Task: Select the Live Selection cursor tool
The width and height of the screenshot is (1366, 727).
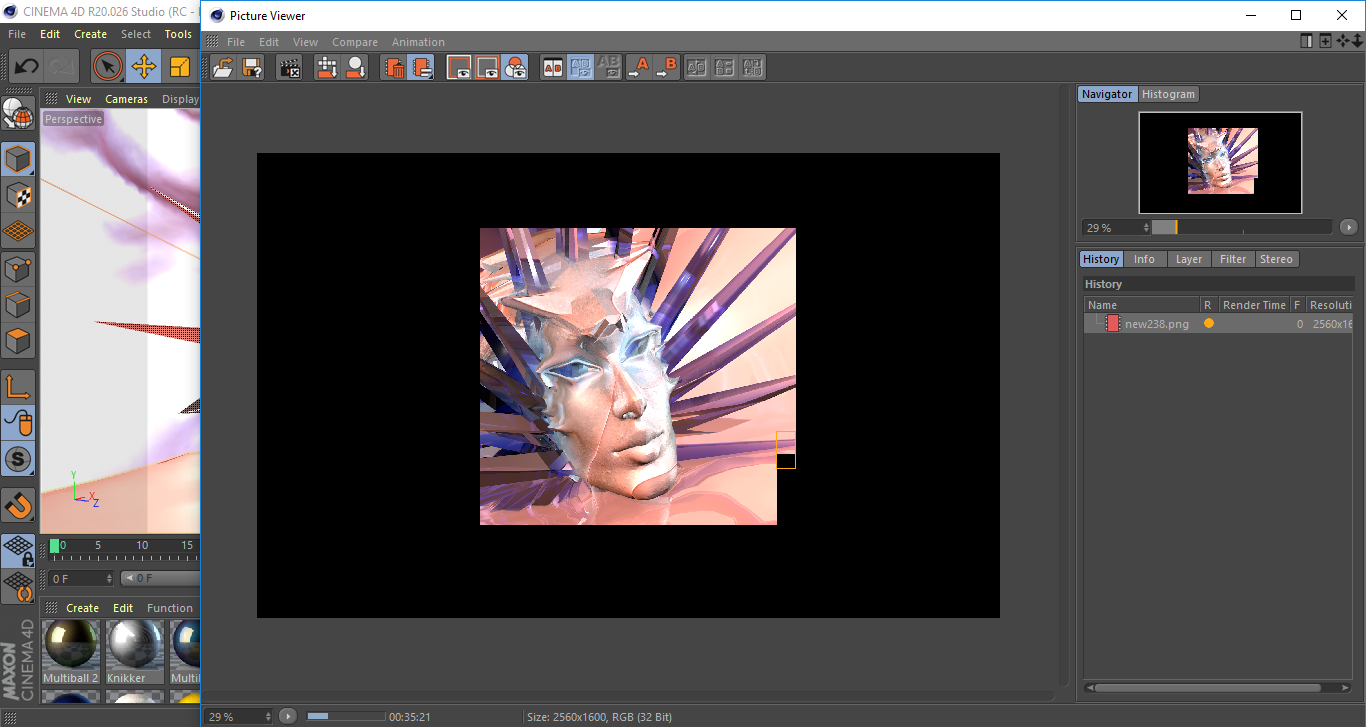Action: tap(108, 67)
